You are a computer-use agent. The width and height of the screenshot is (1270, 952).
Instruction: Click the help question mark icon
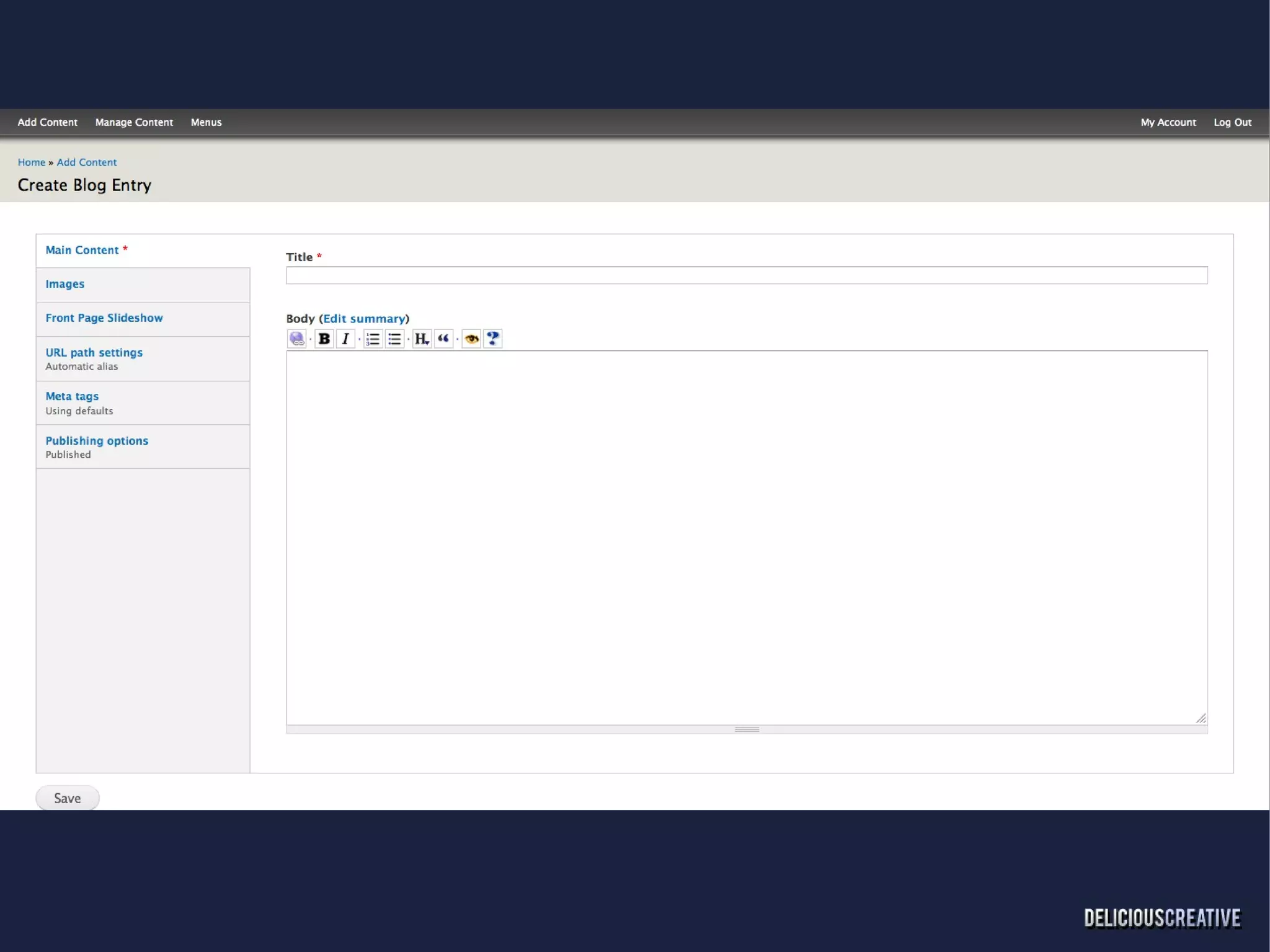[493, 339]
